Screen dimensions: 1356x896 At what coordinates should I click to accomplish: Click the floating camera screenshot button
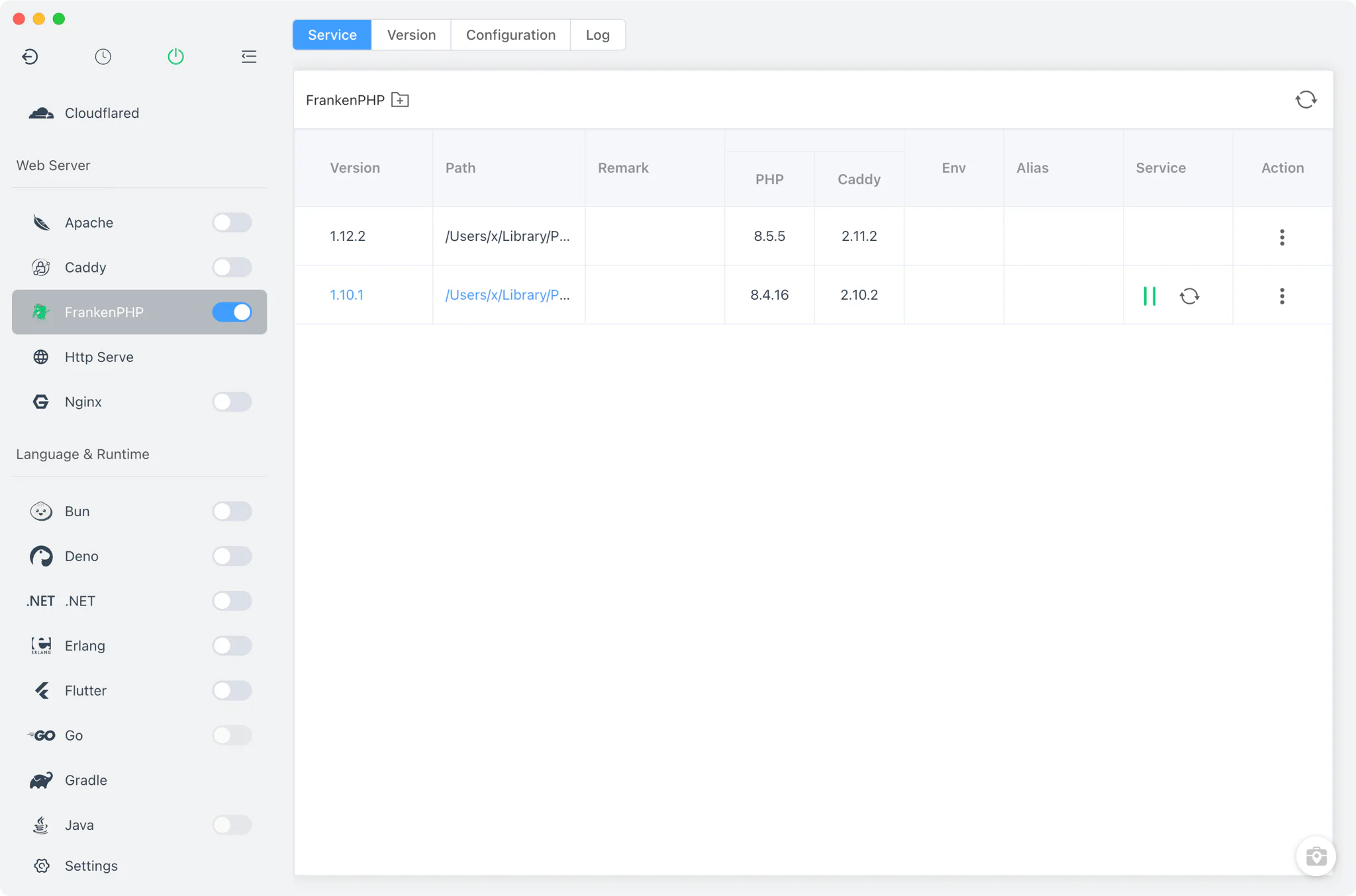[1316, 856]
